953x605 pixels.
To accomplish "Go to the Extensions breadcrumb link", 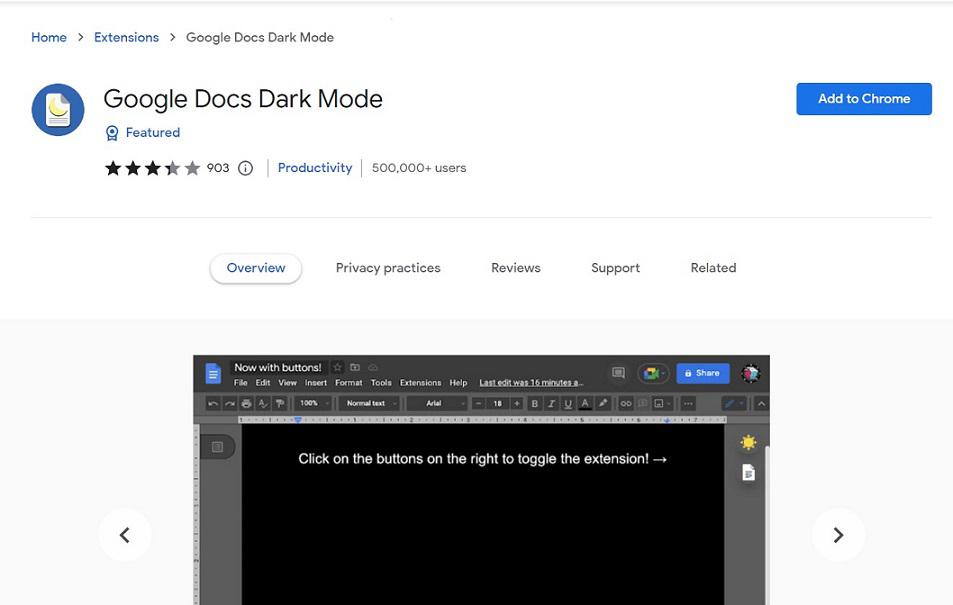I will point(126,37).
